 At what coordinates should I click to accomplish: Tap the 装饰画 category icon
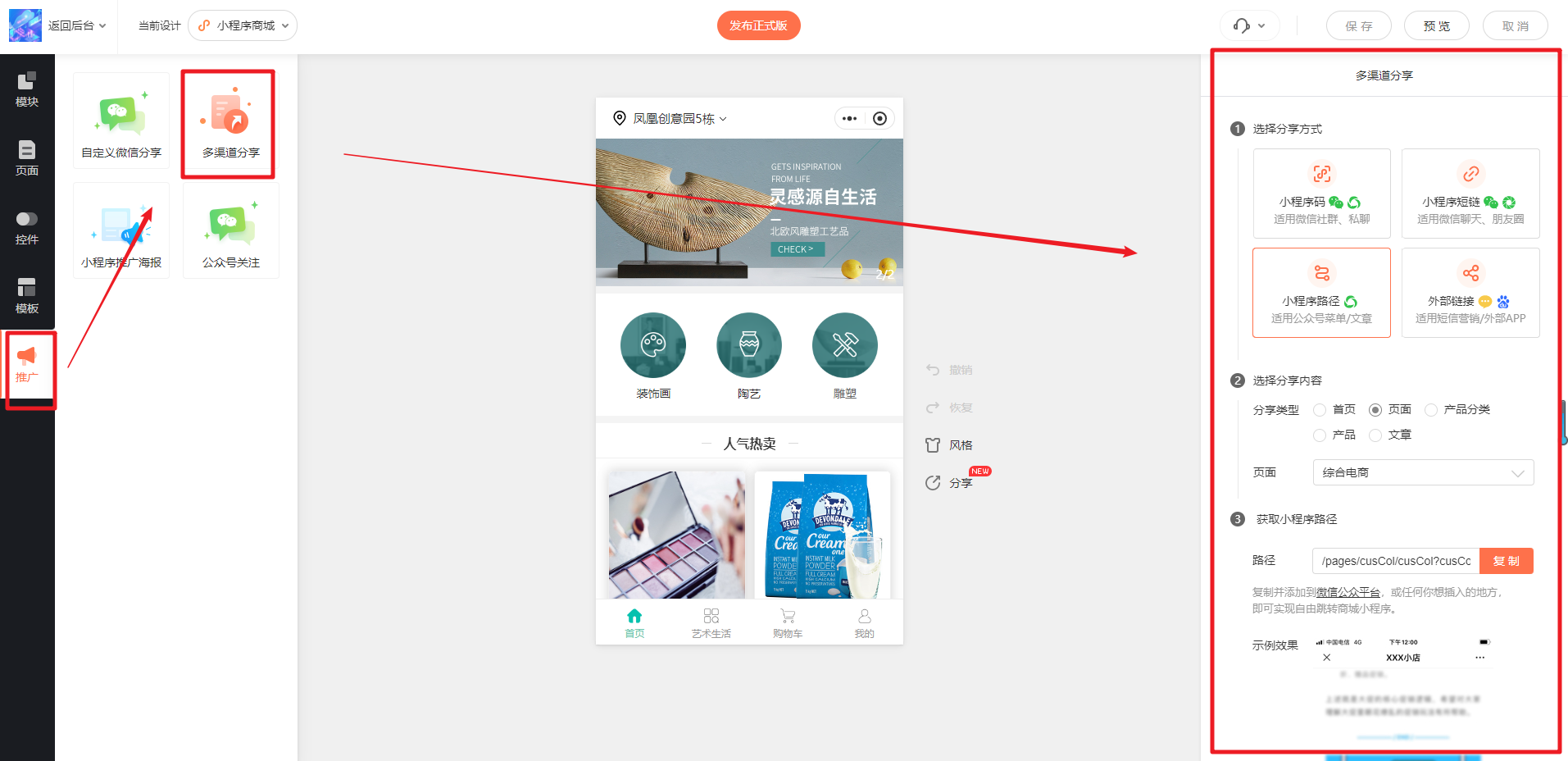tap(653, 345)
